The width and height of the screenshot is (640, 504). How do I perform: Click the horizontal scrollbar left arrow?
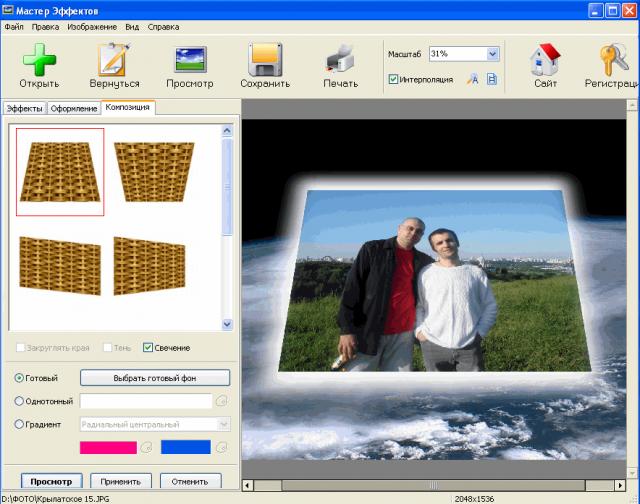(x=247, y=485)
